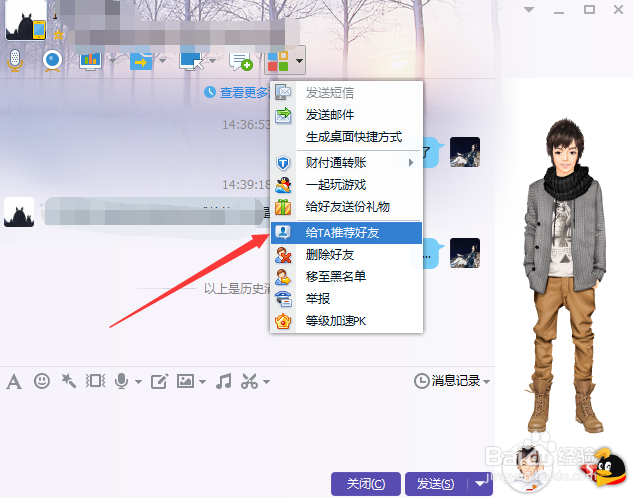Viewport: 633px width, 498px height.
Task: Click the QQ penguin icon at bottom right
Action: tap(609, 468)
